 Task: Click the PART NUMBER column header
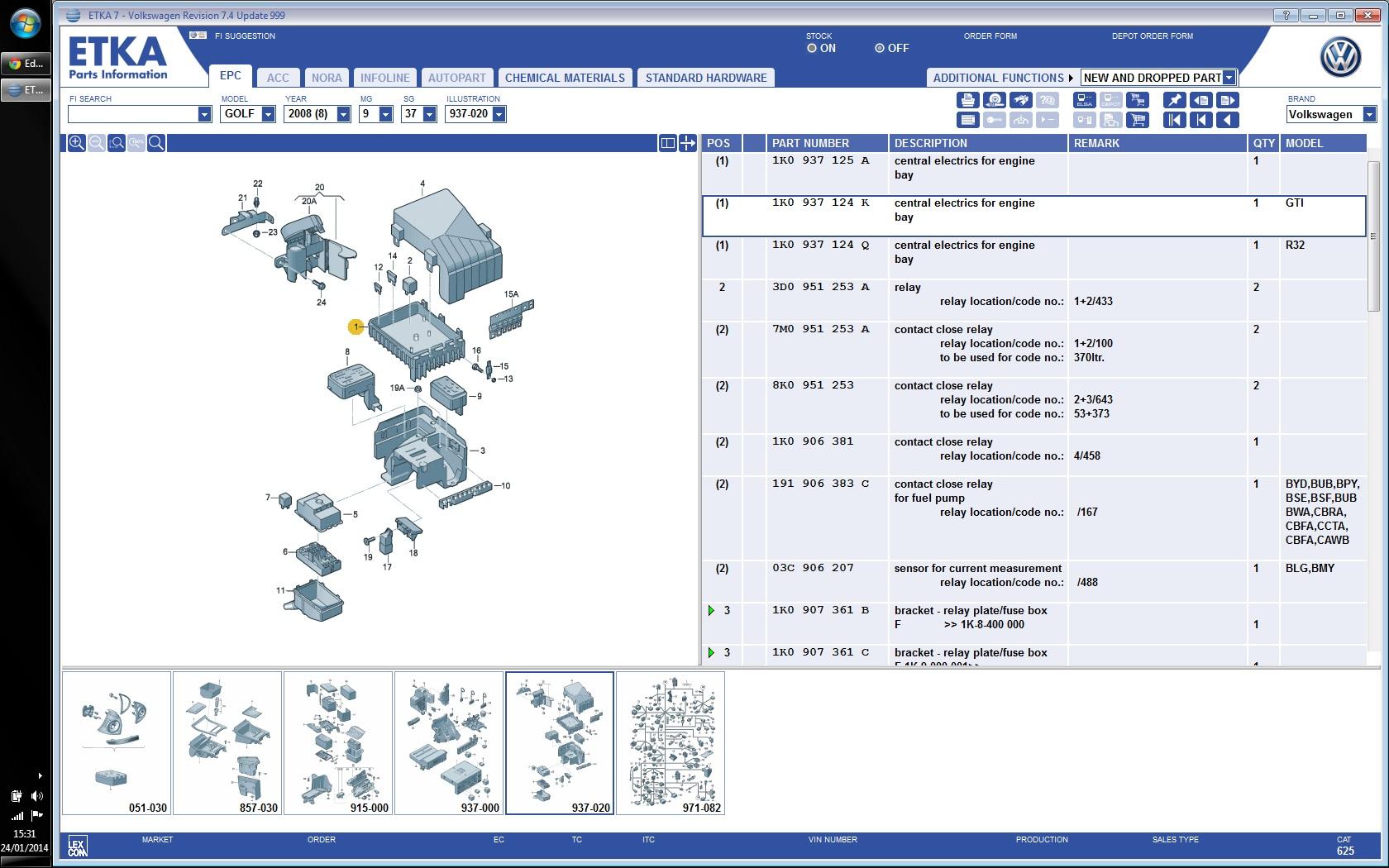coord(827,143)
